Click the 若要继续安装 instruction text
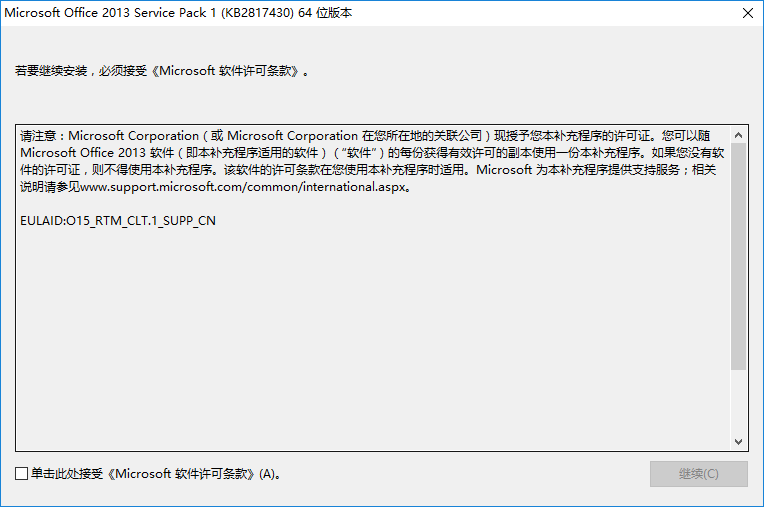 coord(51,71)
